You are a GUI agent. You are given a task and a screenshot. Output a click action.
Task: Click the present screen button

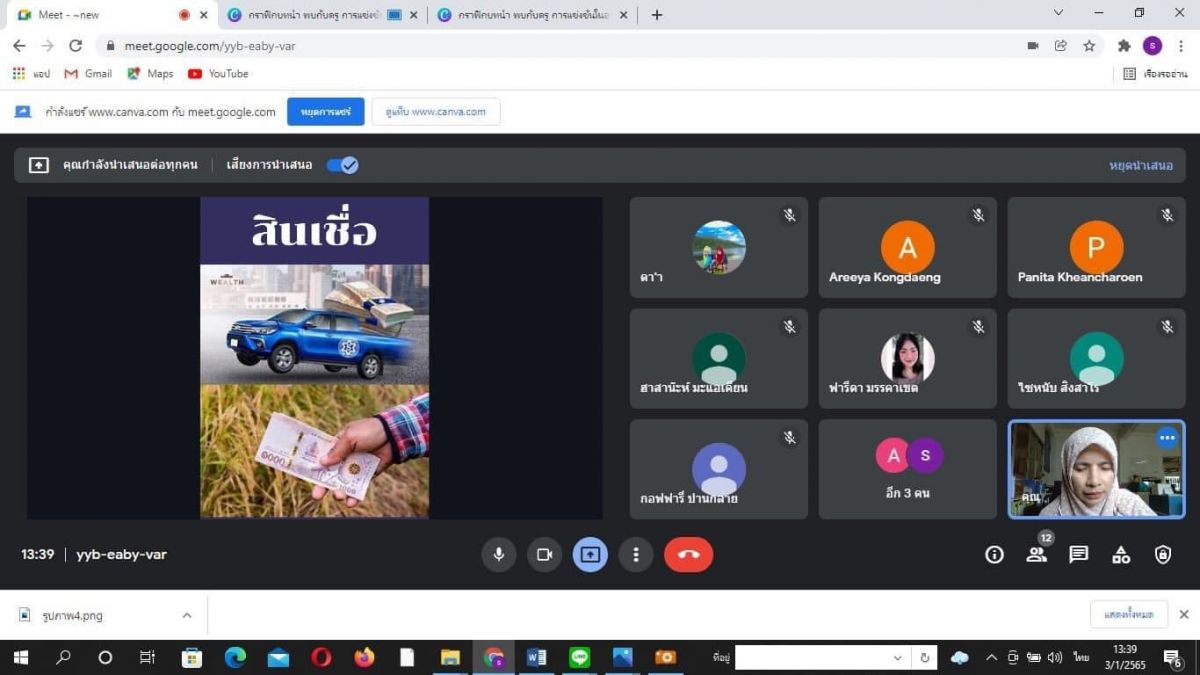click(590, 554)
